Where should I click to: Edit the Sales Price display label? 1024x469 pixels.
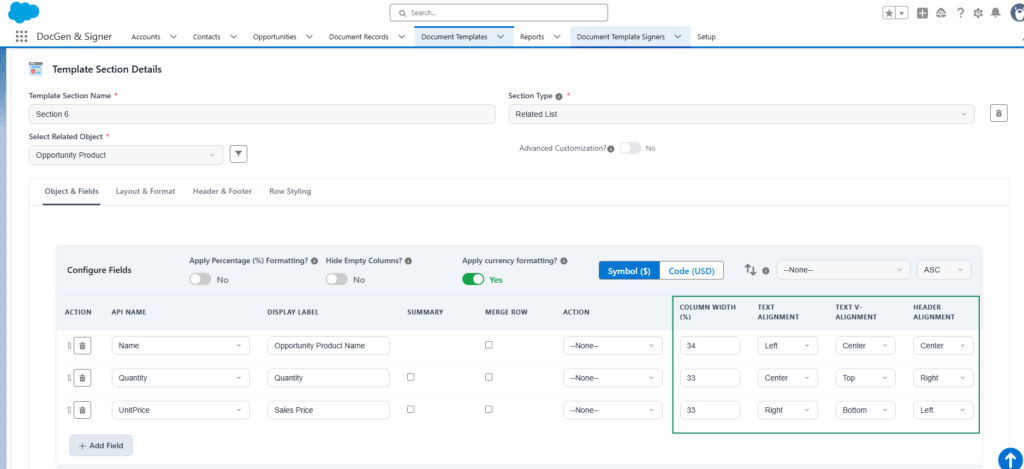328,410
